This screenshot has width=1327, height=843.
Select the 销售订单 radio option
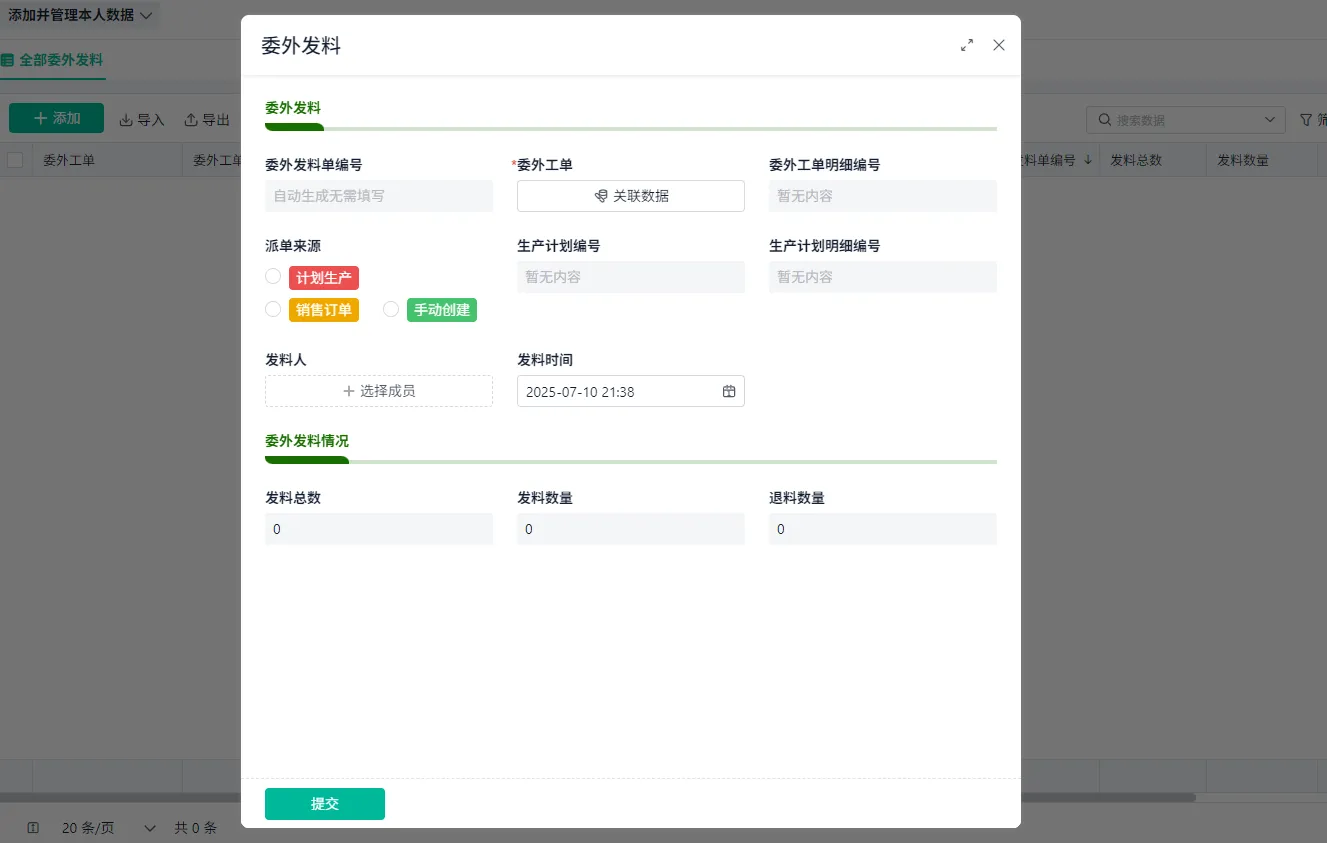tap(273, 310)
